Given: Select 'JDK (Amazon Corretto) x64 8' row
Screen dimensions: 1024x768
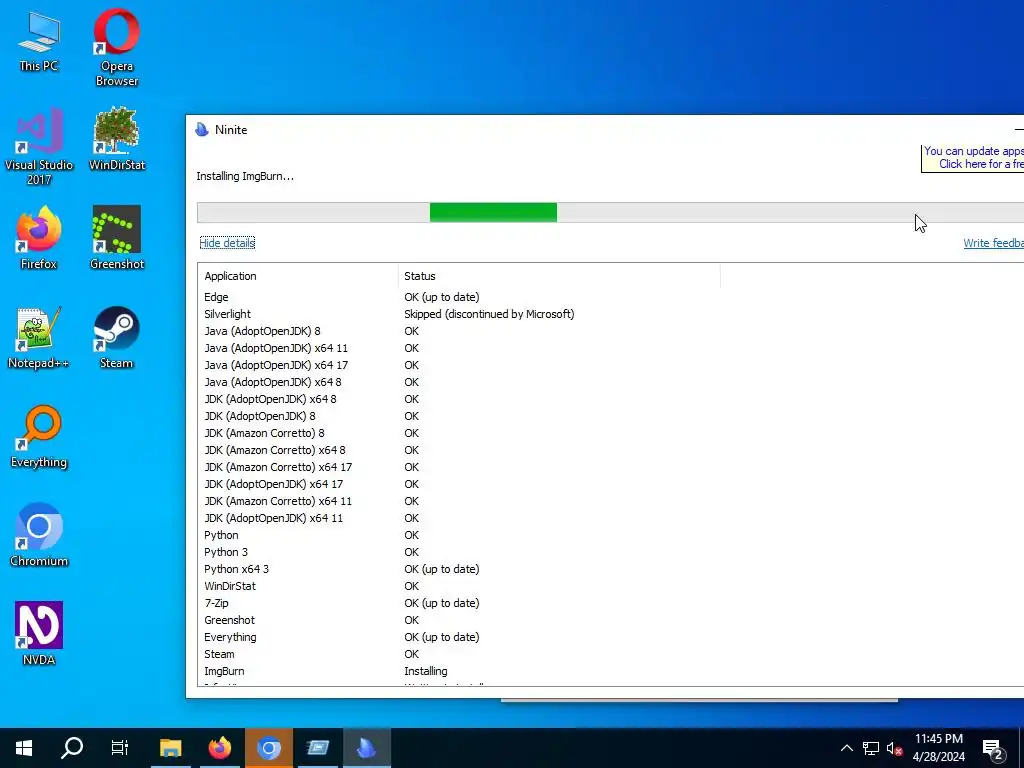Looking at the screenshot, I should pyautogui.click(x=611, y=450).
